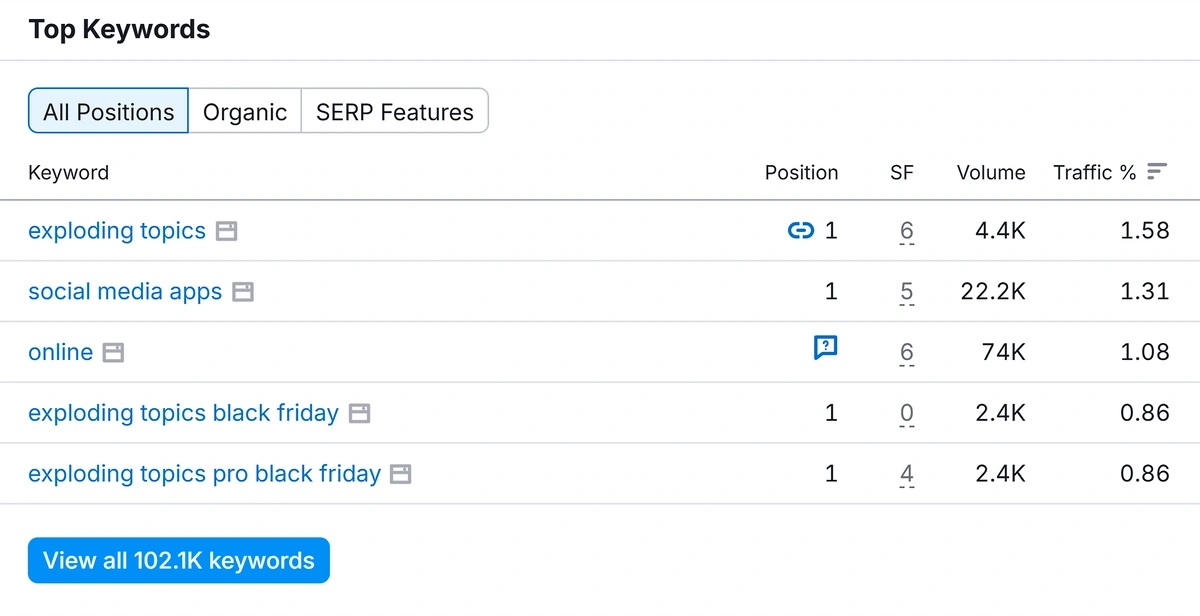Open SERP preview icon beside social media apps
Viewport: 1200px width, 616px height.
(243, 292)
